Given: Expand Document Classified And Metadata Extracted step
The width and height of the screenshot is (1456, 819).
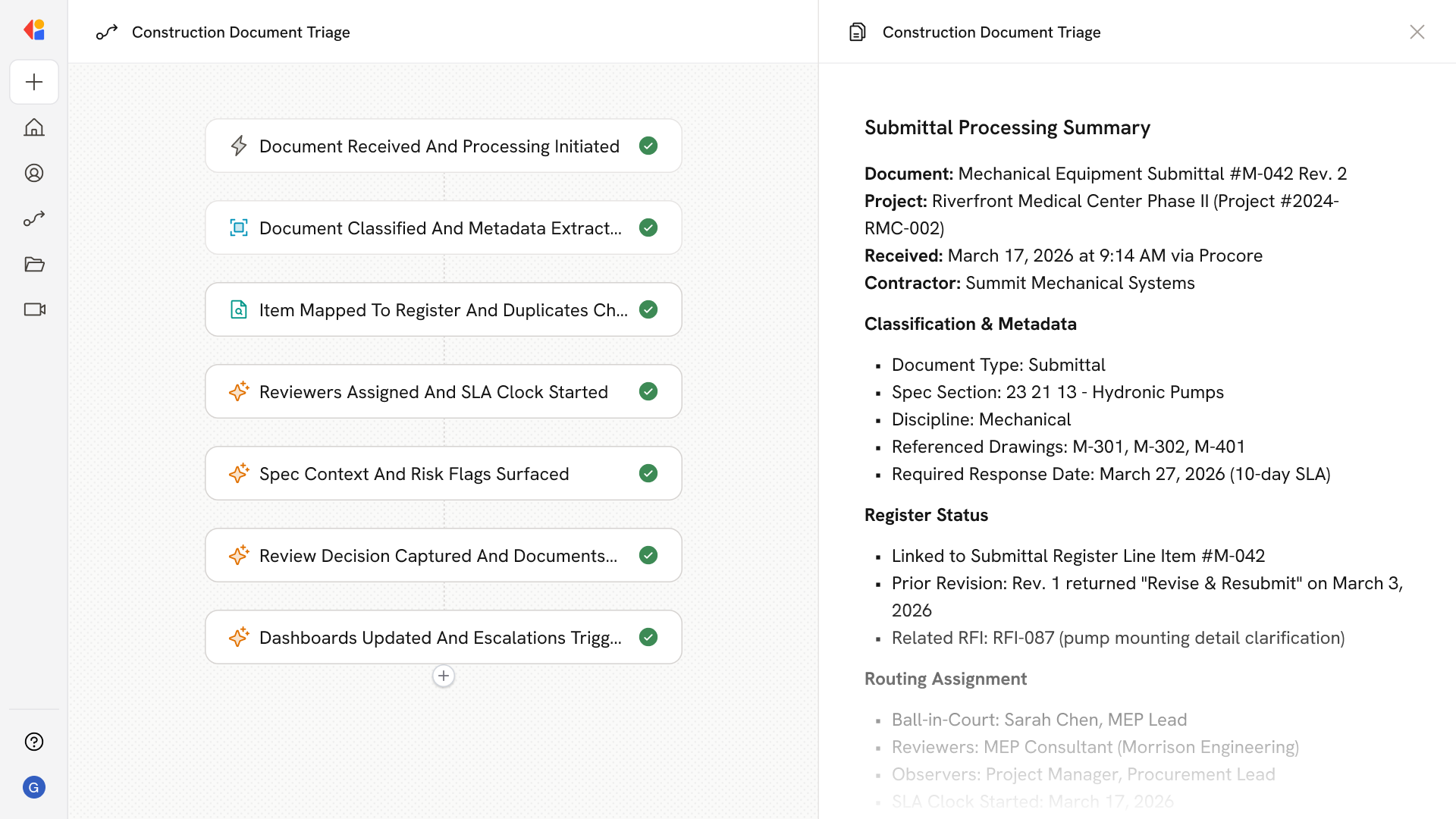Looking at the screenshot, I should coord(440,227).
